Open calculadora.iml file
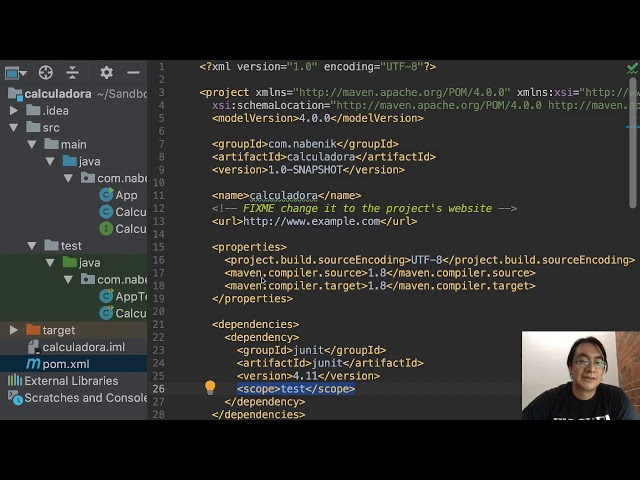This screenshot has height=480, width=640. pos(84,347)
